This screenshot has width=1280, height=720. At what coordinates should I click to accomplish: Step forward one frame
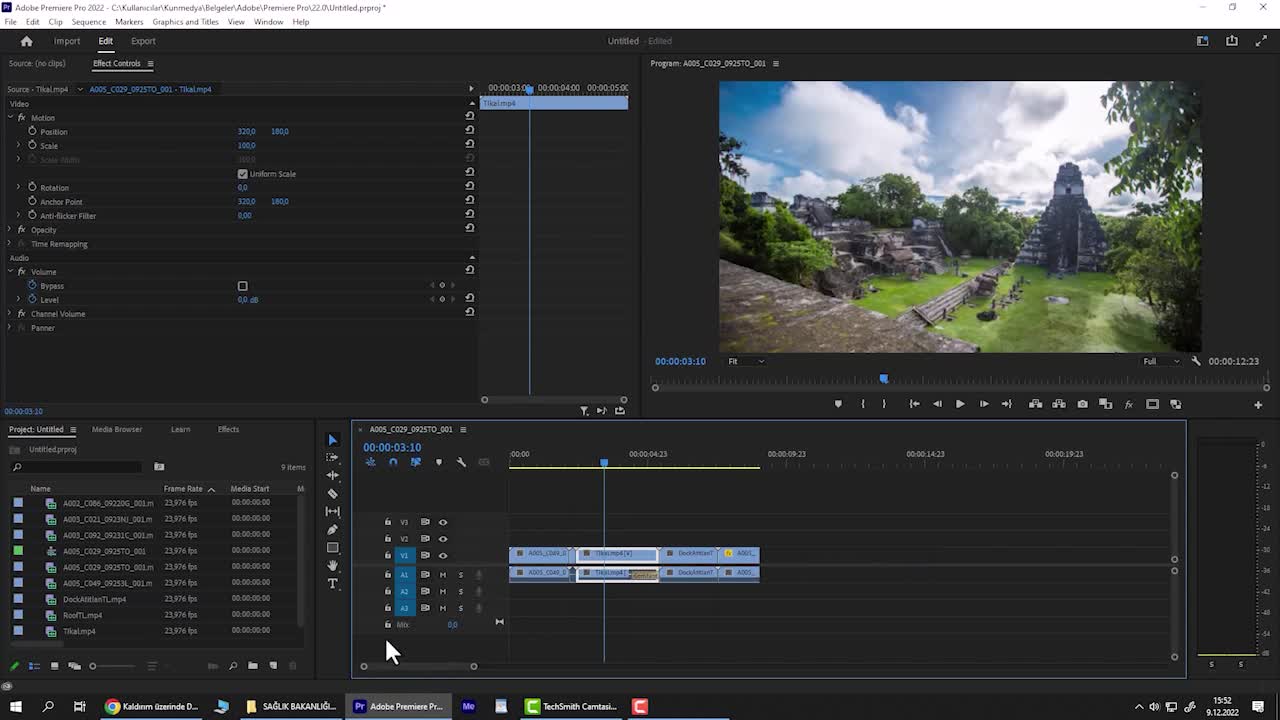pos(983,404)
